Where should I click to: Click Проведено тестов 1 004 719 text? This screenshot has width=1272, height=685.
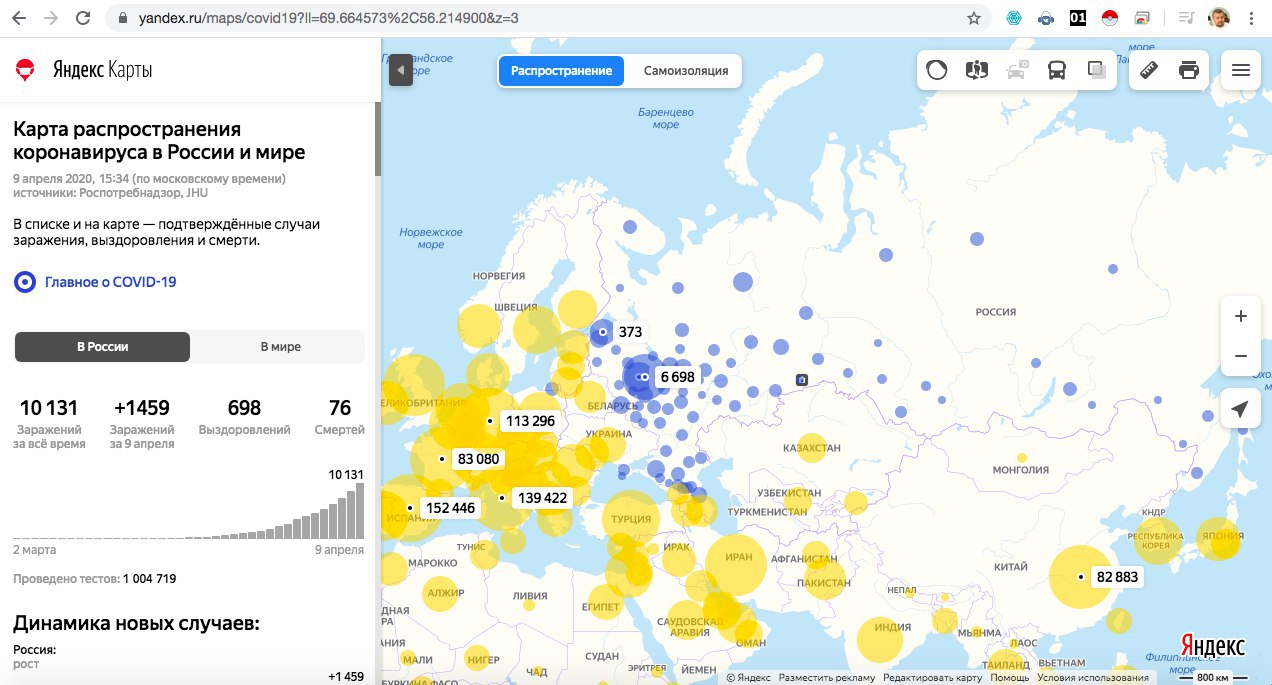point(95,579)
